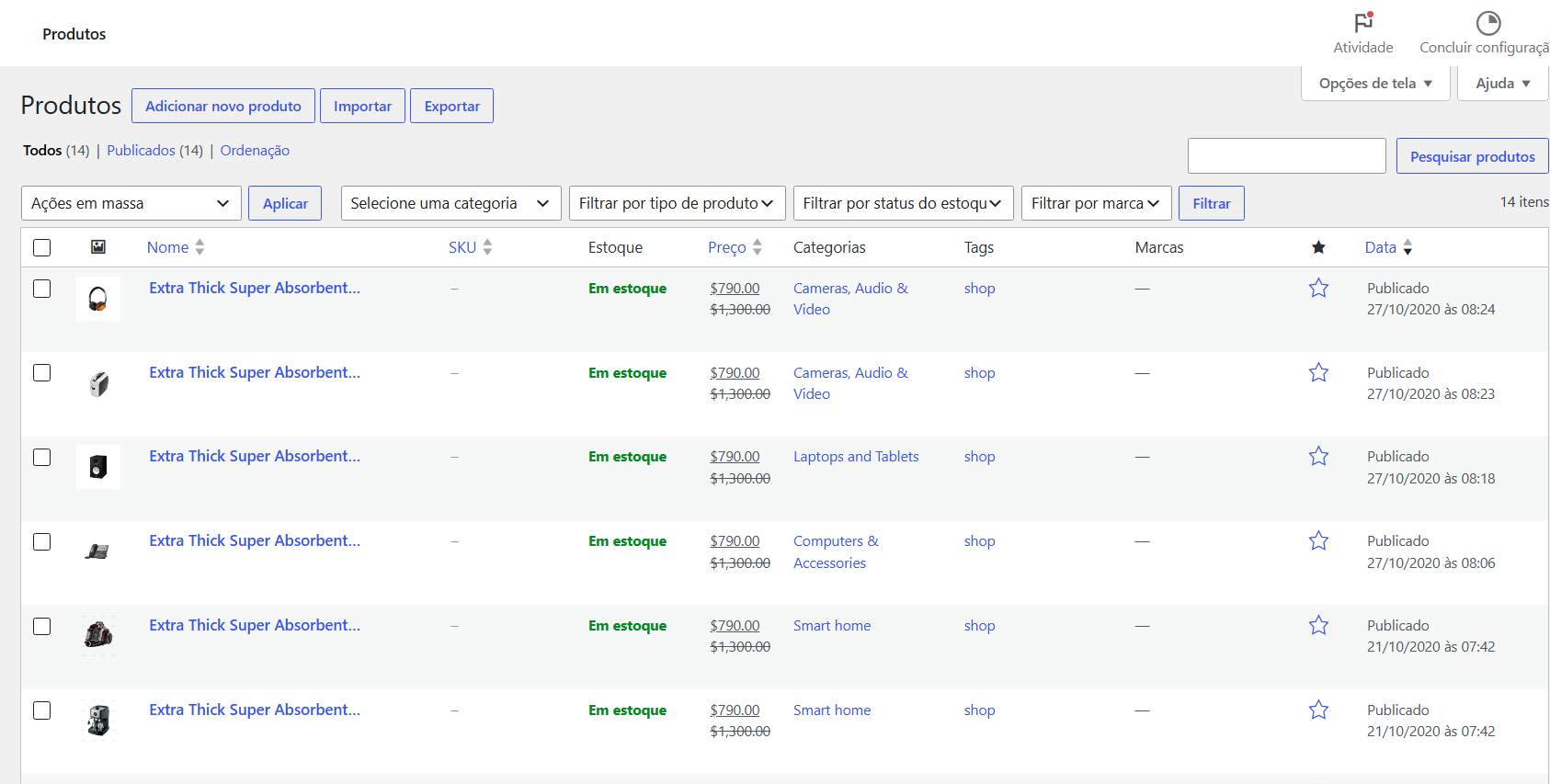Screen dimensions: 1550x784
Task: Expand Selecione uma categoria dropdown
Action: [451, 203]
